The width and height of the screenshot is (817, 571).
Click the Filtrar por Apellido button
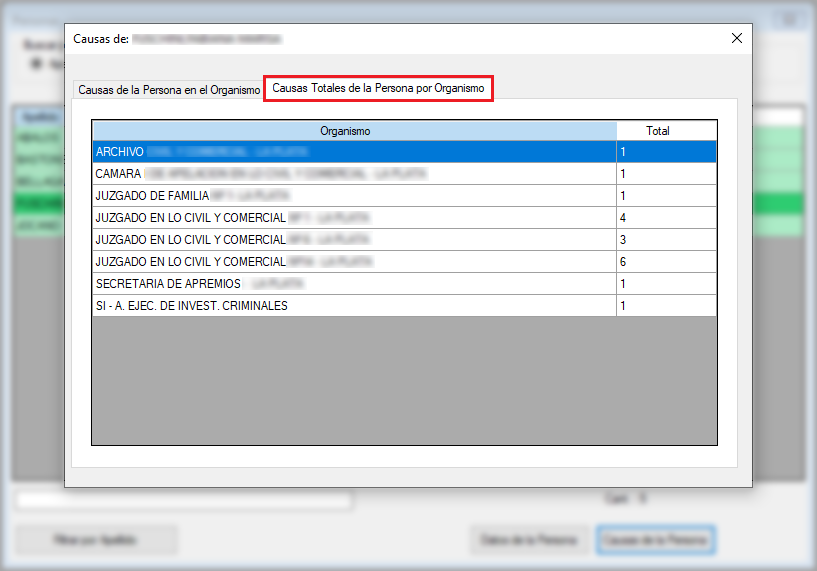click(x=96, y=540)
